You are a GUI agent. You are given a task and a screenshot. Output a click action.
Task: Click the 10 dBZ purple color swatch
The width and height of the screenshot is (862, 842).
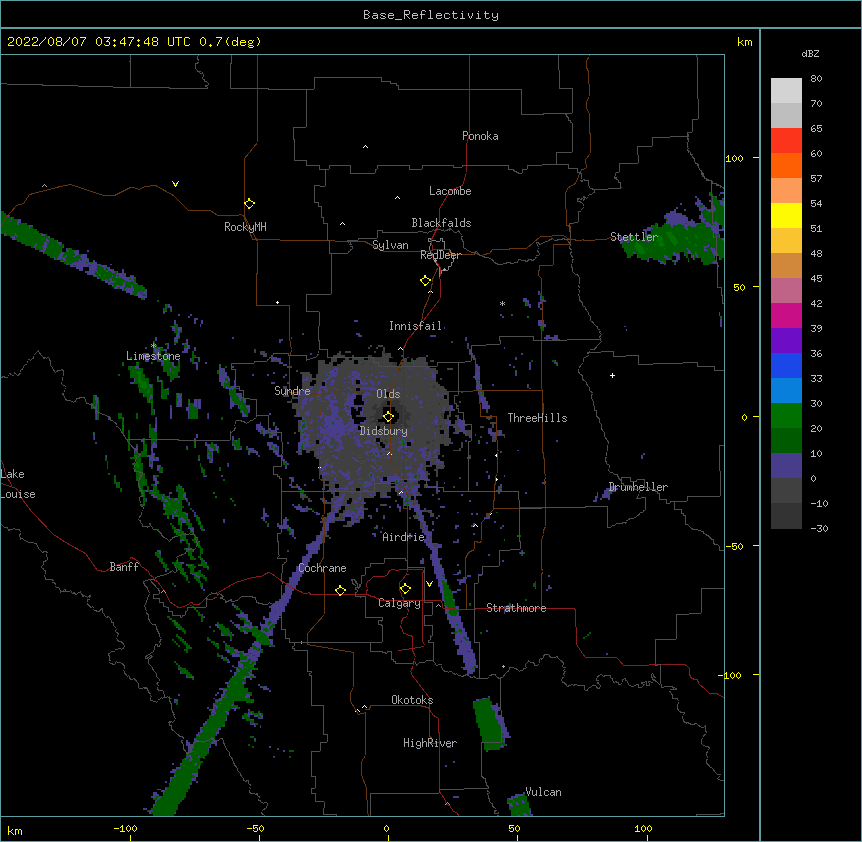pyautogui.click(x=786, y=466)
